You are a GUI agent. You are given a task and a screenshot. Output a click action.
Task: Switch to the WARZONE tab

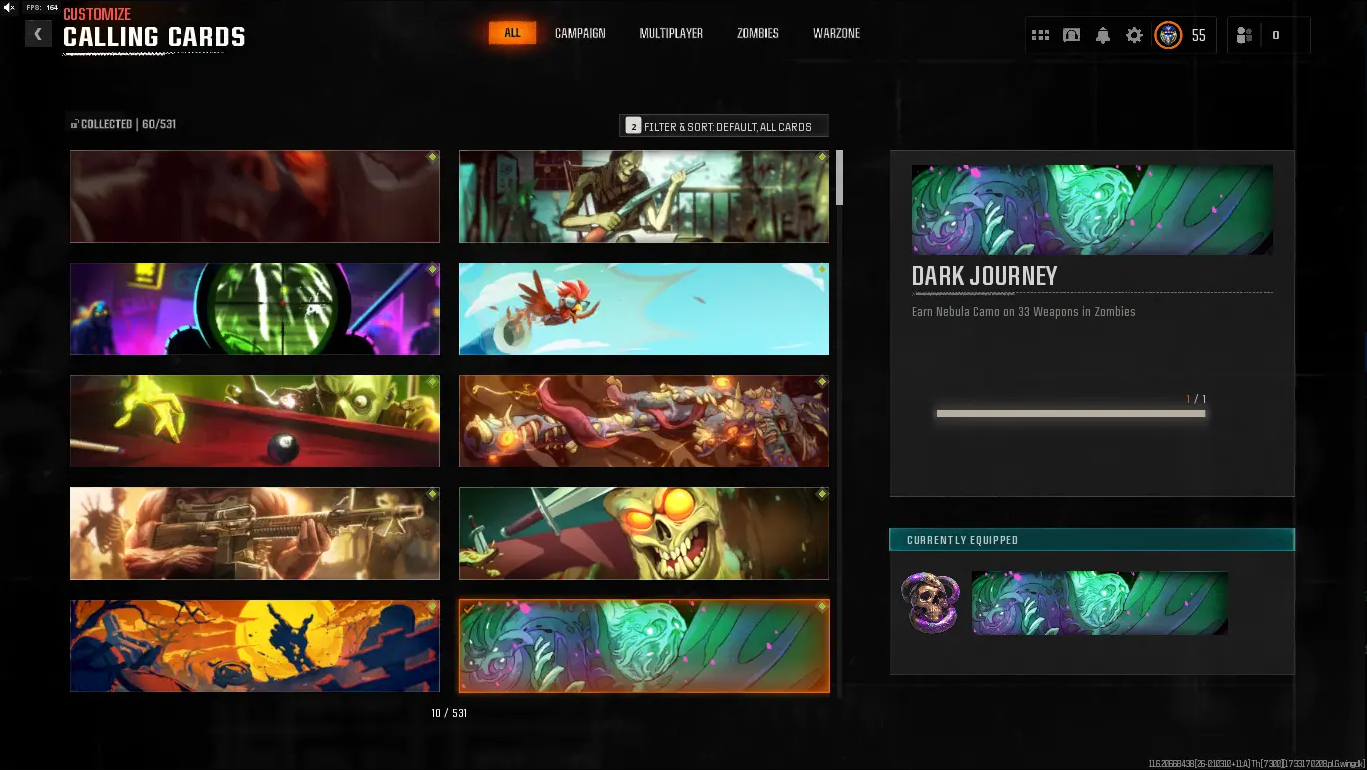coord(836,33)
